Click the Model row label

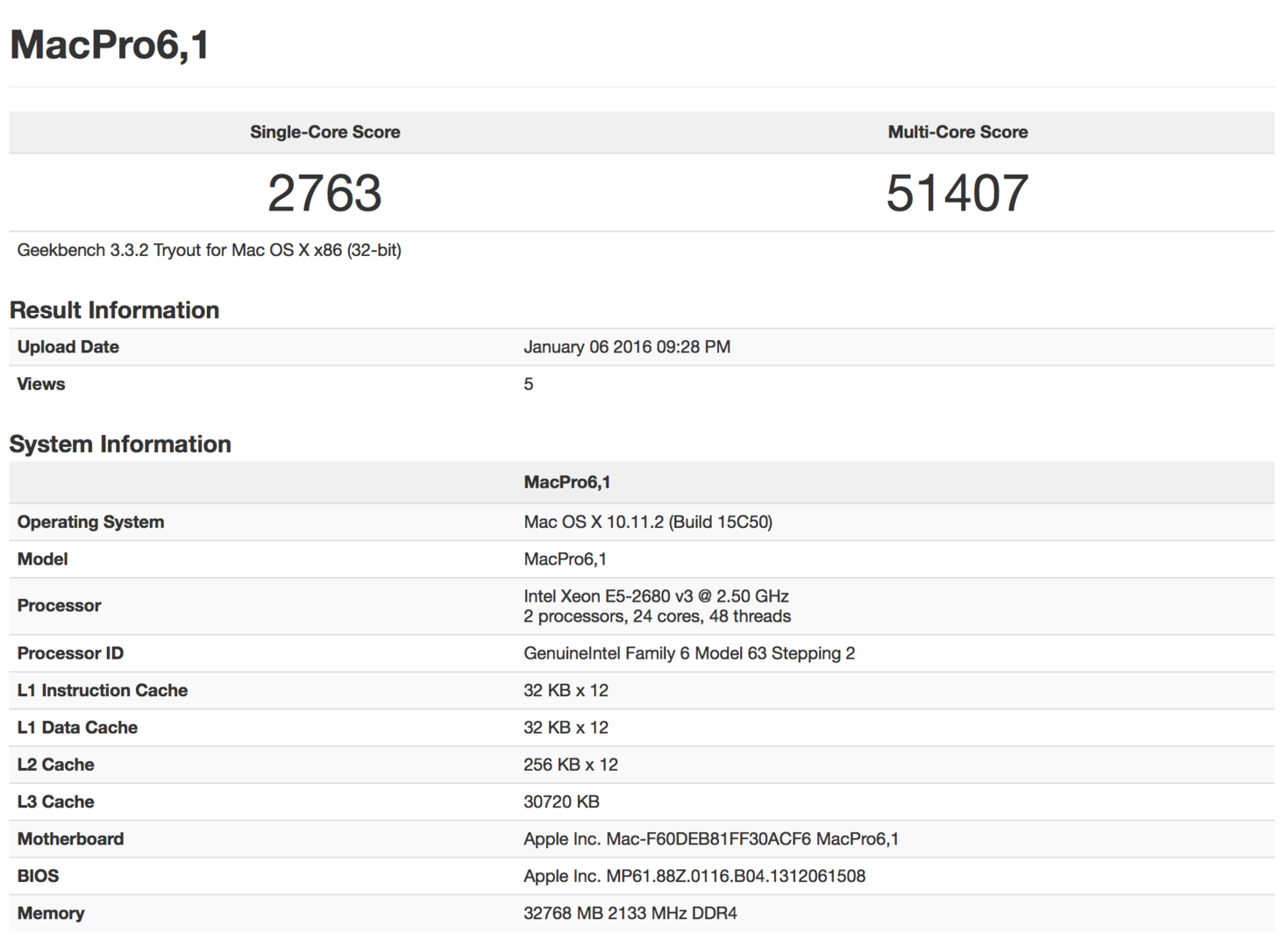43,559
